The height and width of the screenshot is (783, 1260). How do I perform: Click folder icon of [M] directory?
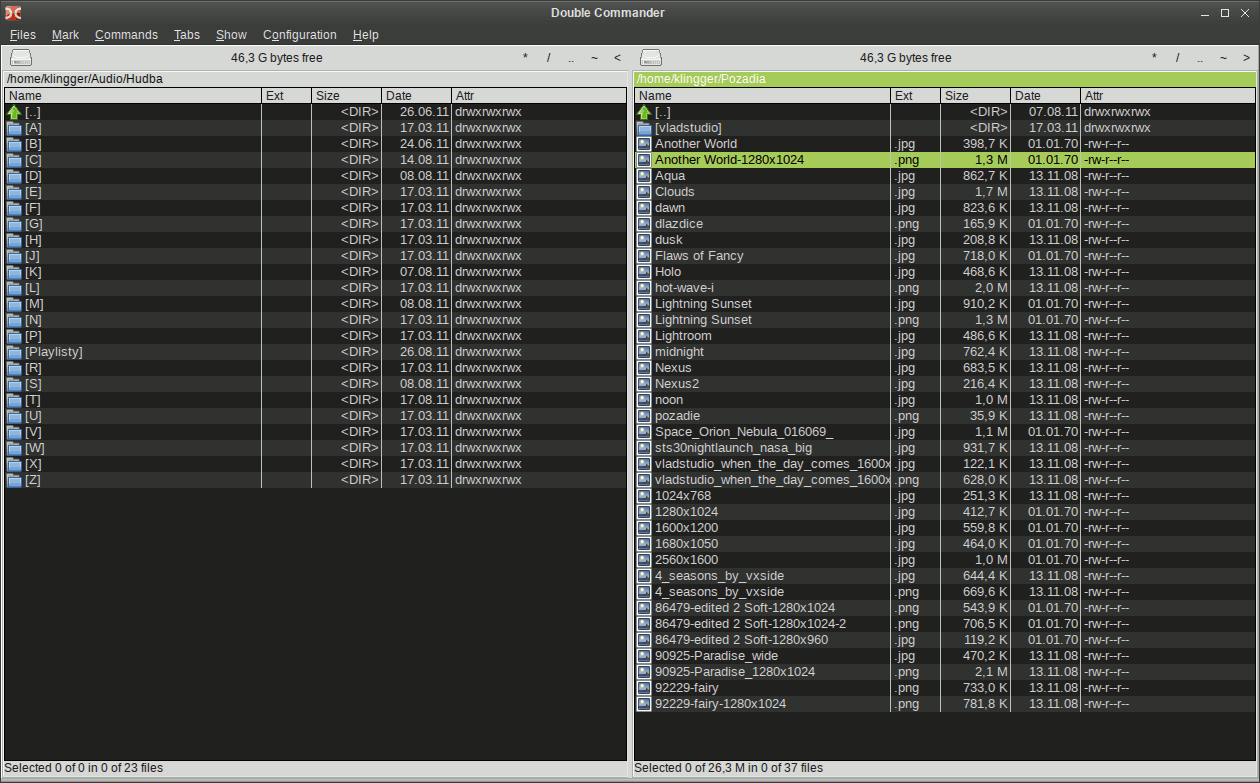pyautogui.click(x=14, y=304)
